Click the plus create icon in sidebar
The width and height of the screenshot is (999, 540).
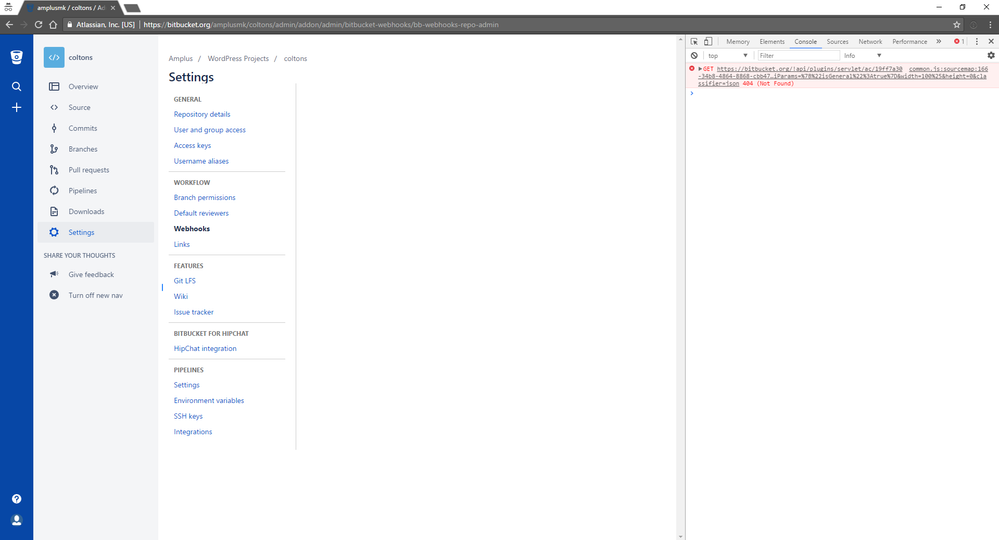[17, 108]
